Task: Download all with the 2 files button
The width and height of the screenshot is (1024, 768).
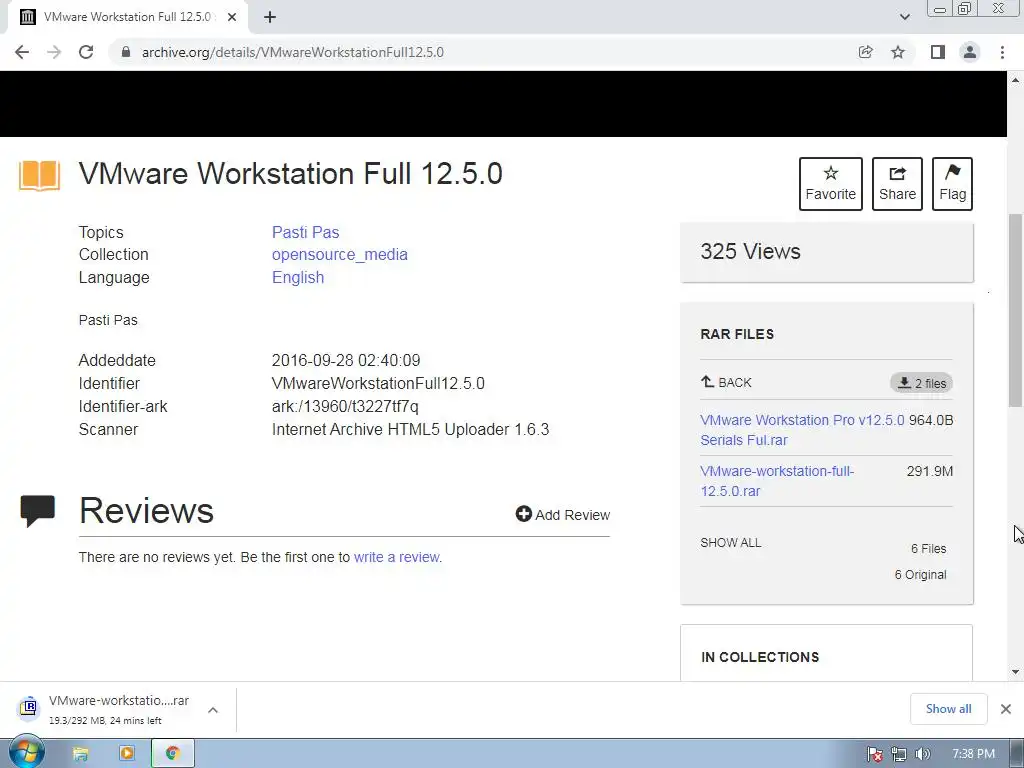Action: [x=921, y=383]
